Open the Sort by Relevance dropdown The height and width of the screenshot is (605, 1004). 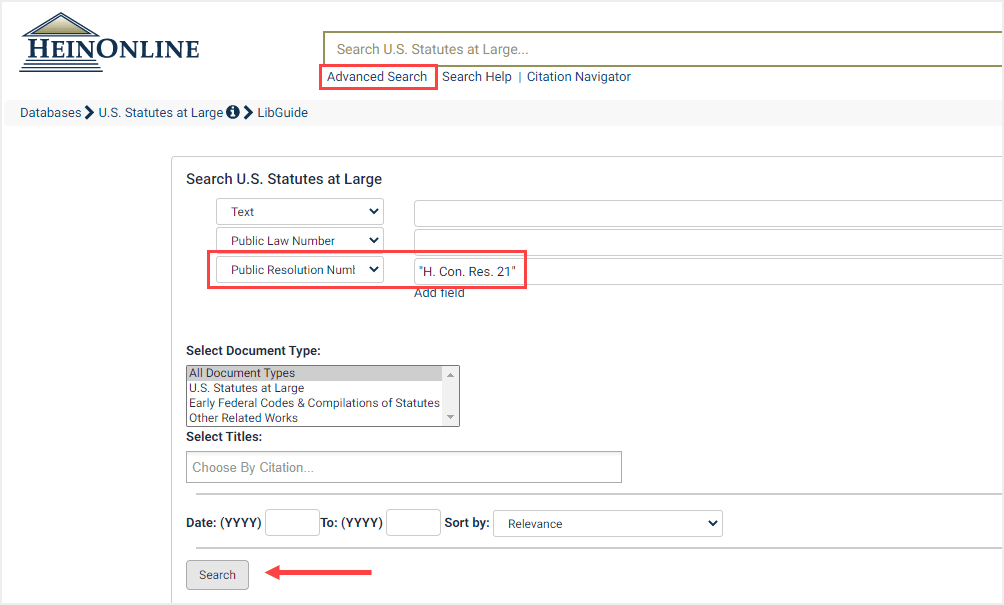(x=608, y=524)
